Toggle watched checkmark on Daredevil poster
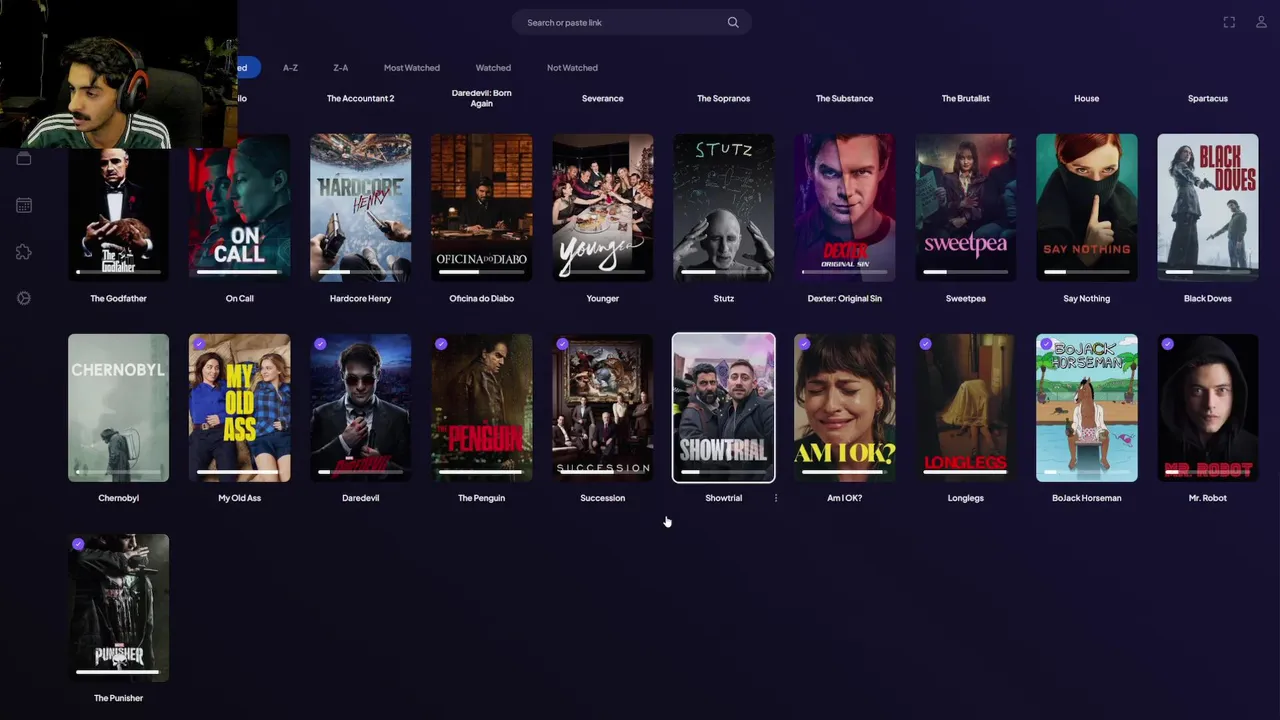The width and height of the screenshot is (1280, 720). 320,344
